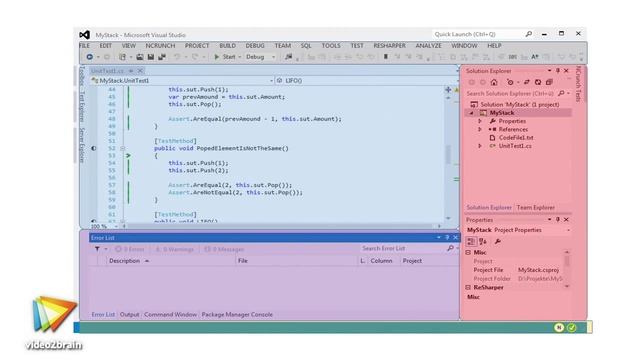Save the current file with the Save icon
640x360 pixels.
tap(151, 57)
